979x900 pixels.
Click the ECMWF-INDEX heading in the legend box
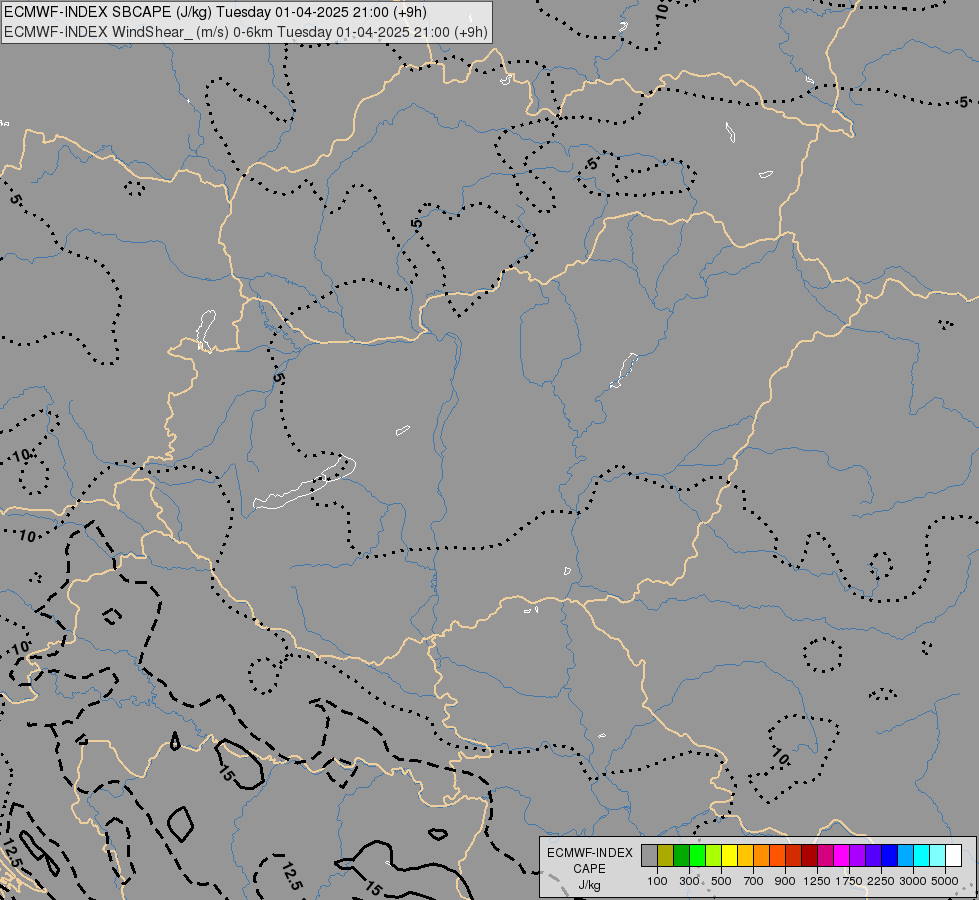(589, 853)
